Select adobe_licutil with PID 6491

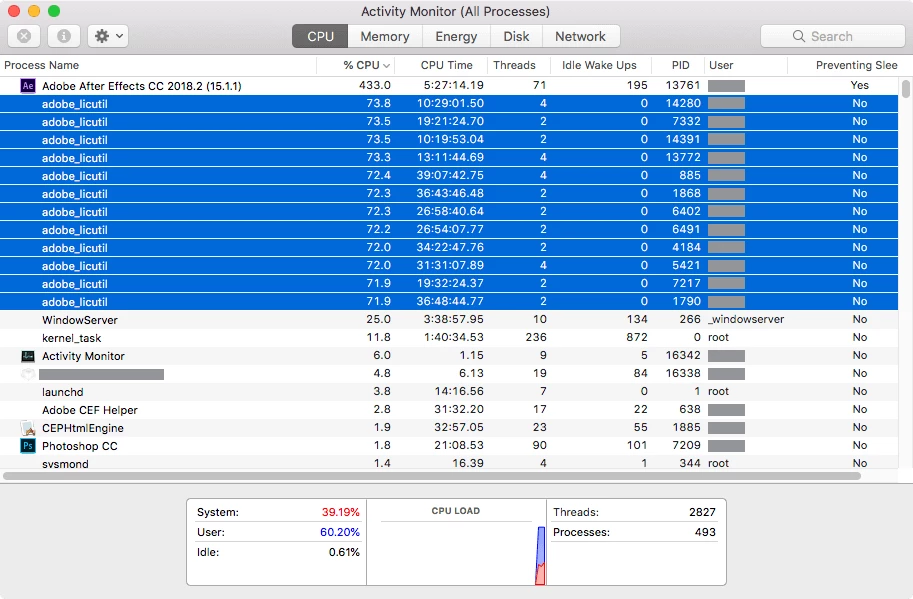click(x=449, y=230)
